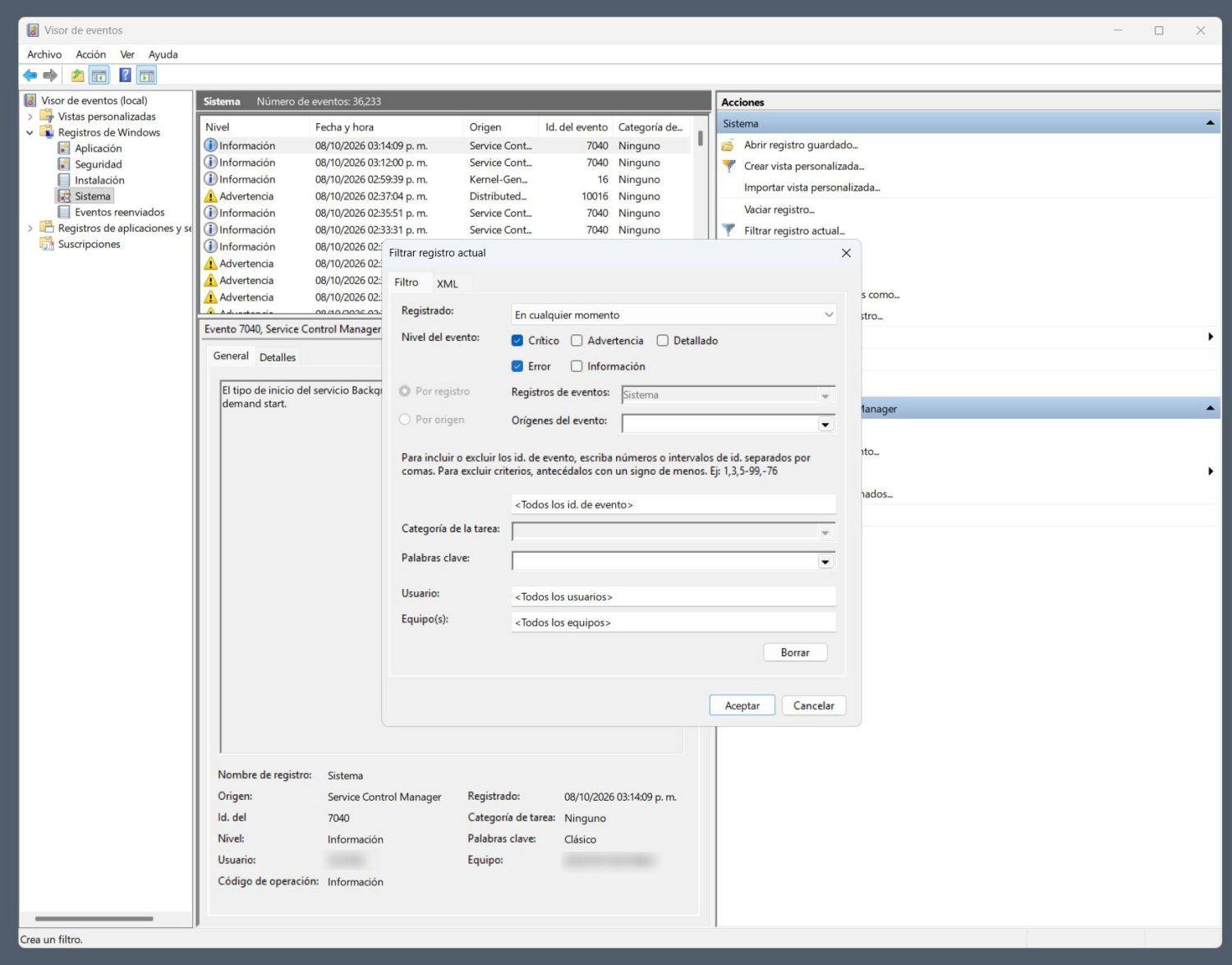Open the Registrado time range dropdown

673,315
